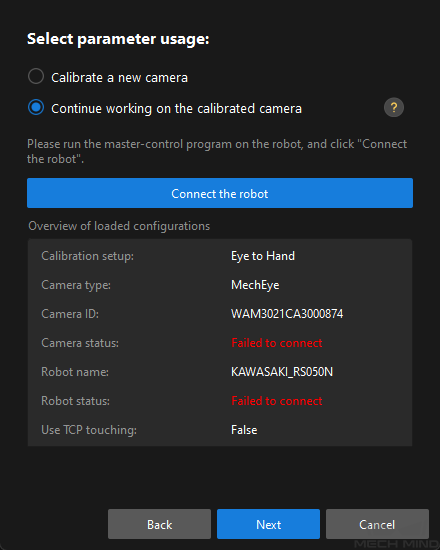Viewport: 440px width, 550px height.
Task: Click the Overview of loaded configurations label
Action: pyautogui.click(x=119, y=226)
